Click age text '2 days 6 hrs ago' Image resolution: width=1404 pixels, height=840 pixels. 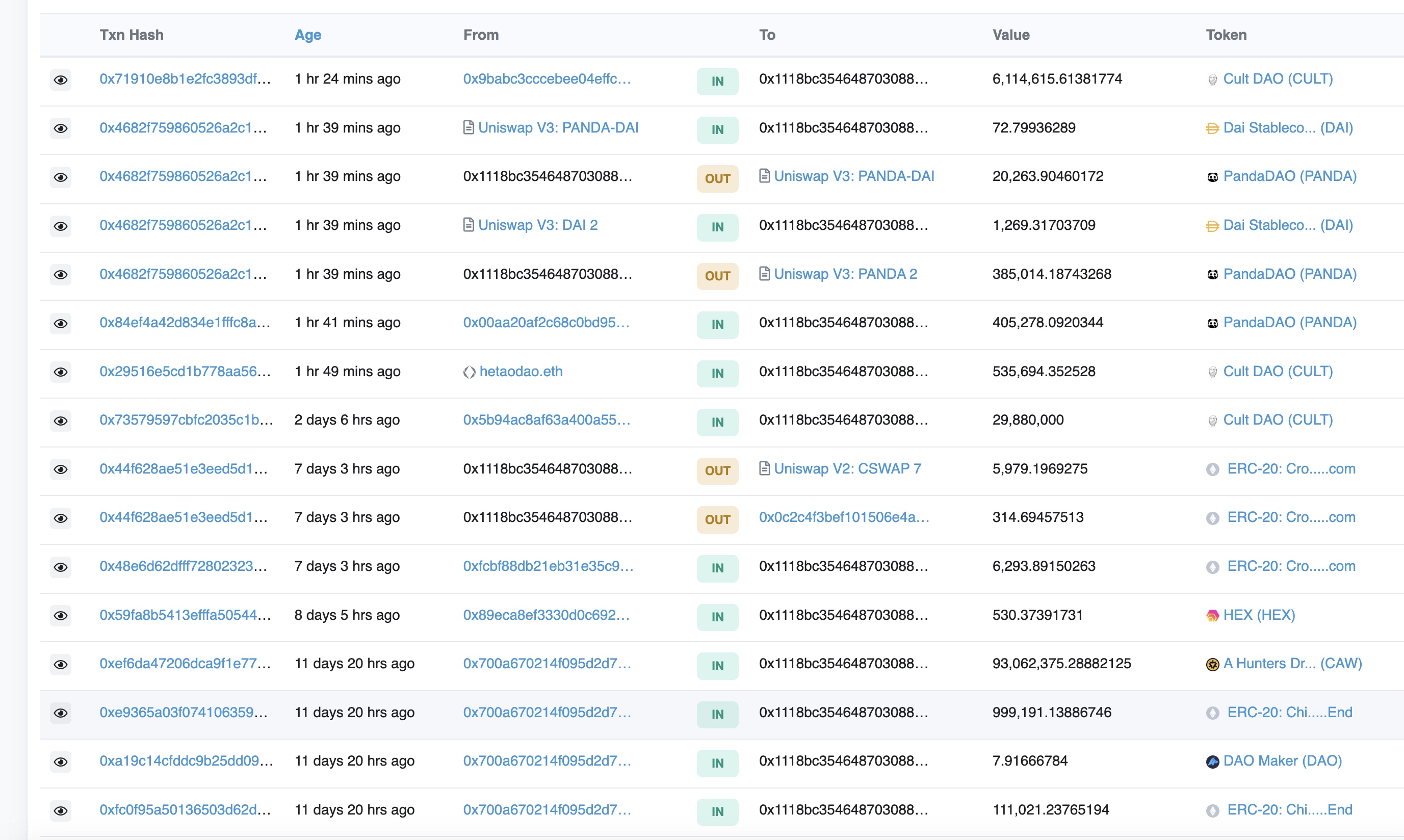(347, 420)
